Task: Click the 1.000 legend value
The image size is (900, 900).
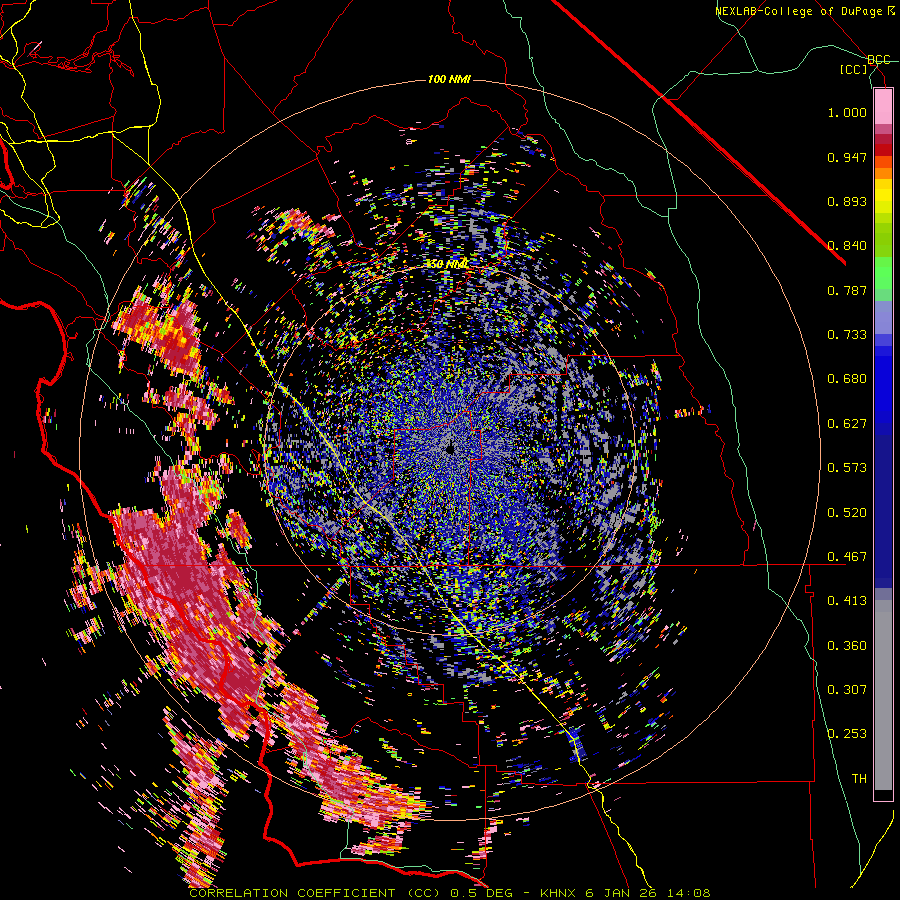Action: [x=847, y=112]
